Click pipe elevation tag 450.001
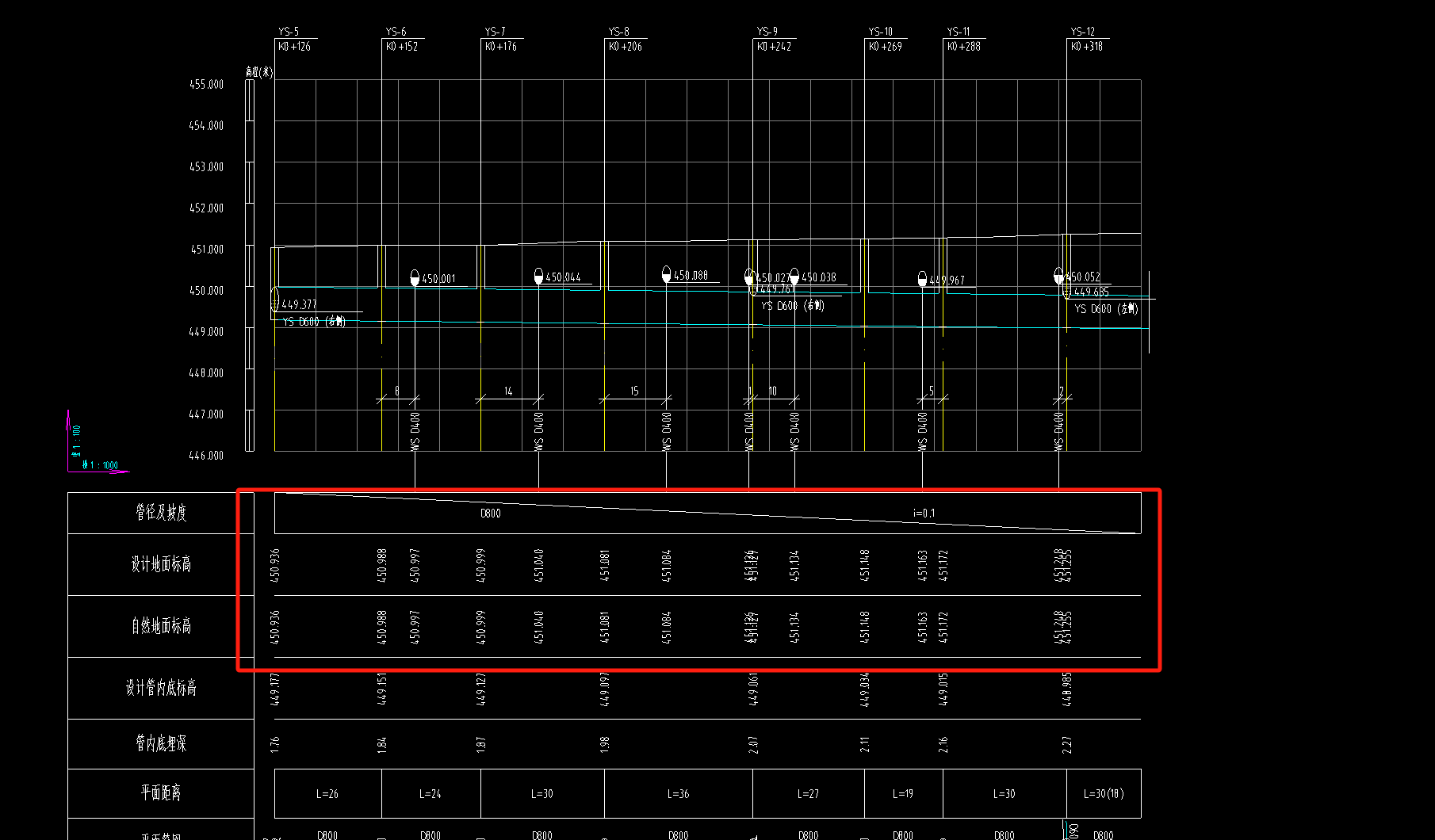This screenshot has height=840, width=1435. pos(438,279)
